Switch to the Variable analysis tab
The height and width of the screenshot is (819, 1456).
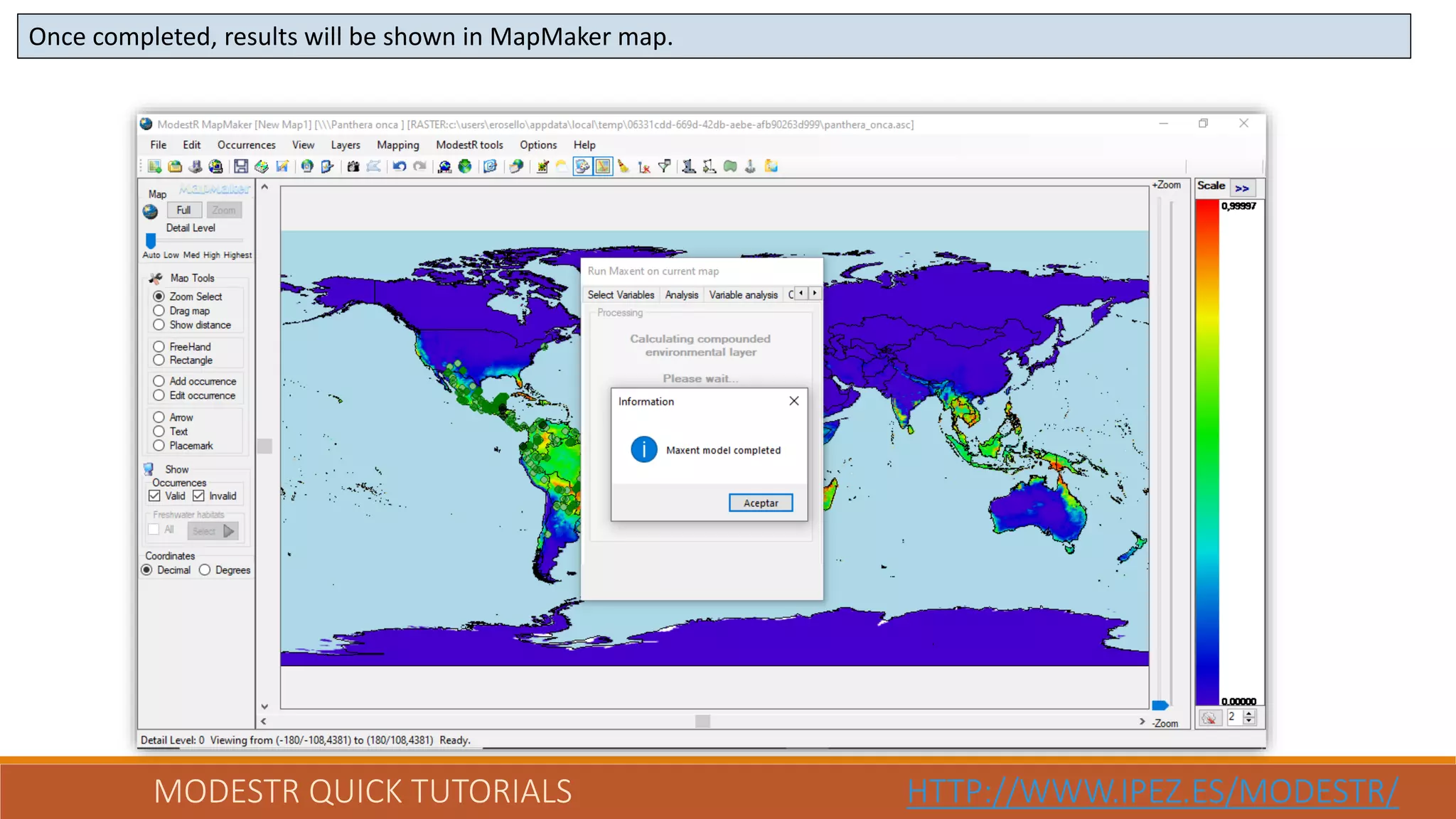(x=744, y=294)
